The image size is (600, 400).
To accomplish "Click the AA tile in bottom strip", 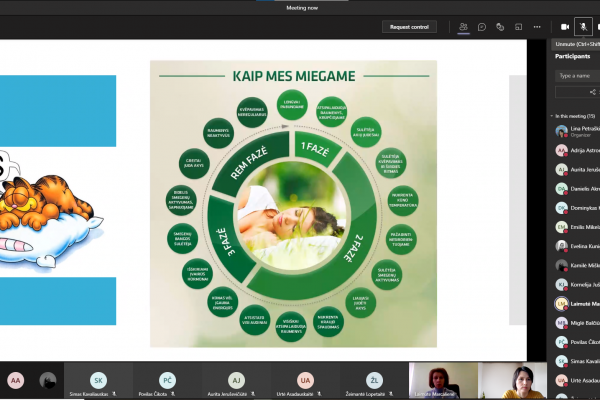I will pos(15,380).
